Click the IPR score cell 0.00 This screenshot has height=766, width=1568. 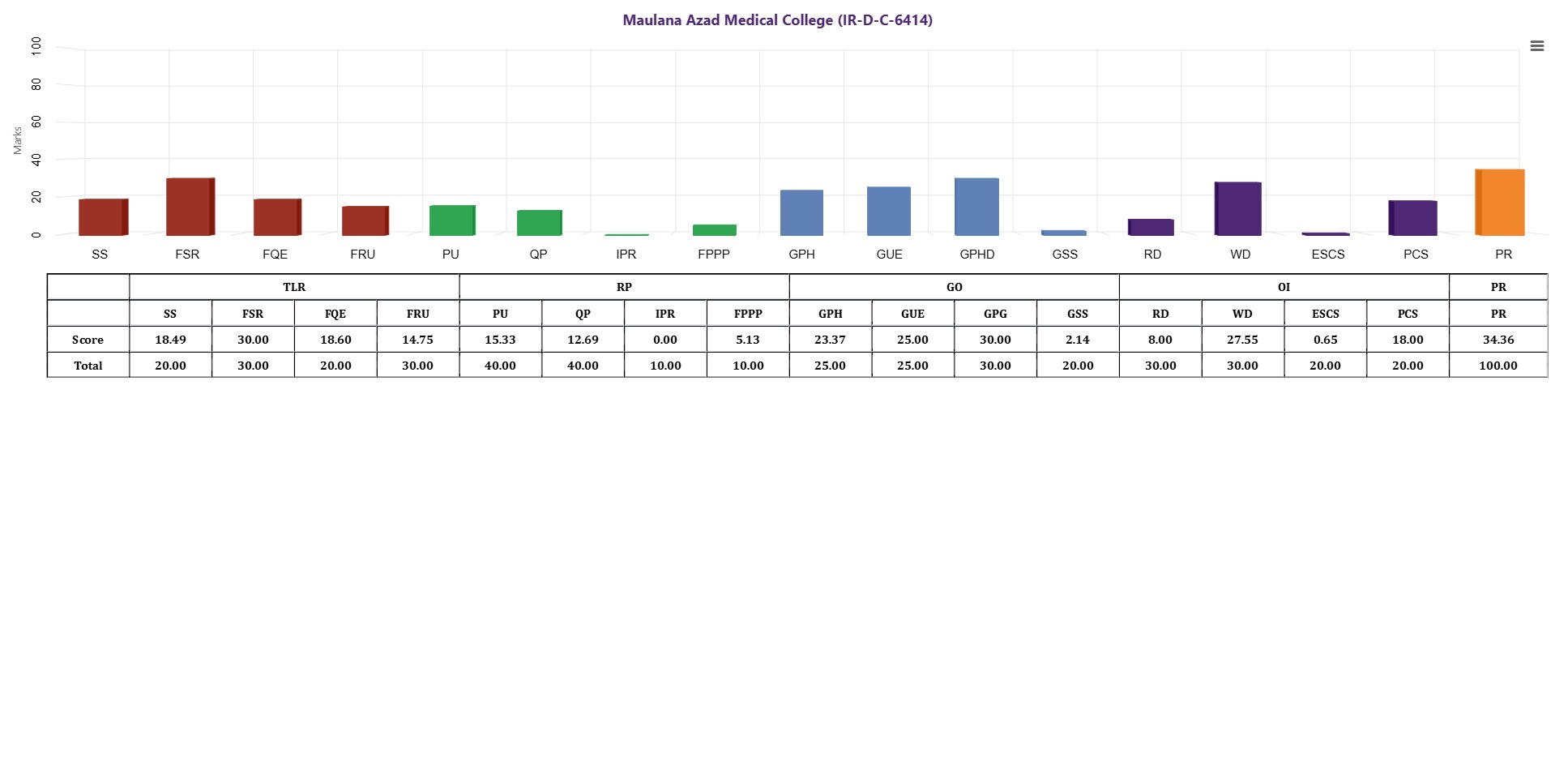pos(665,340)
